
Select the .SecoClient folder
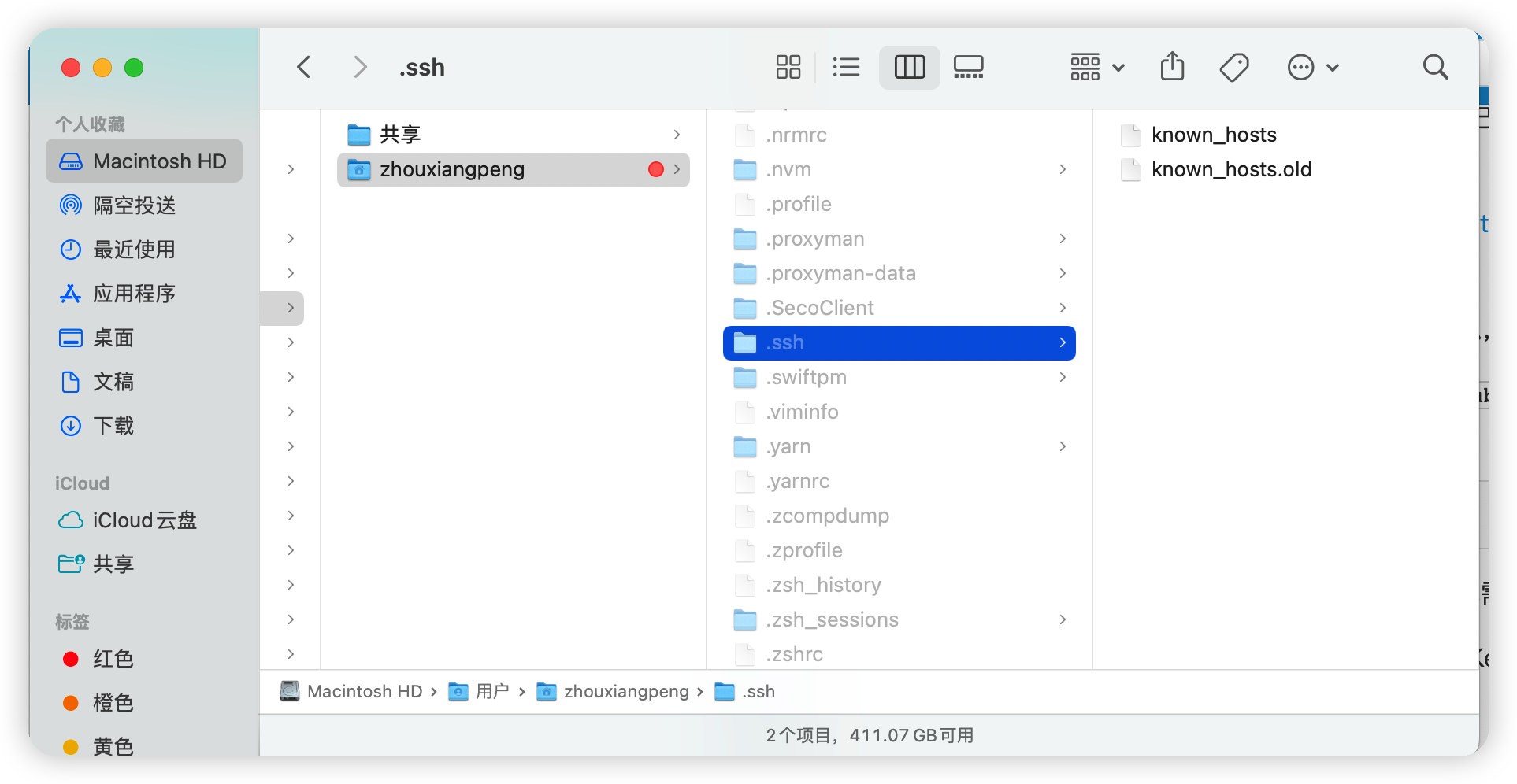point(899,308)
